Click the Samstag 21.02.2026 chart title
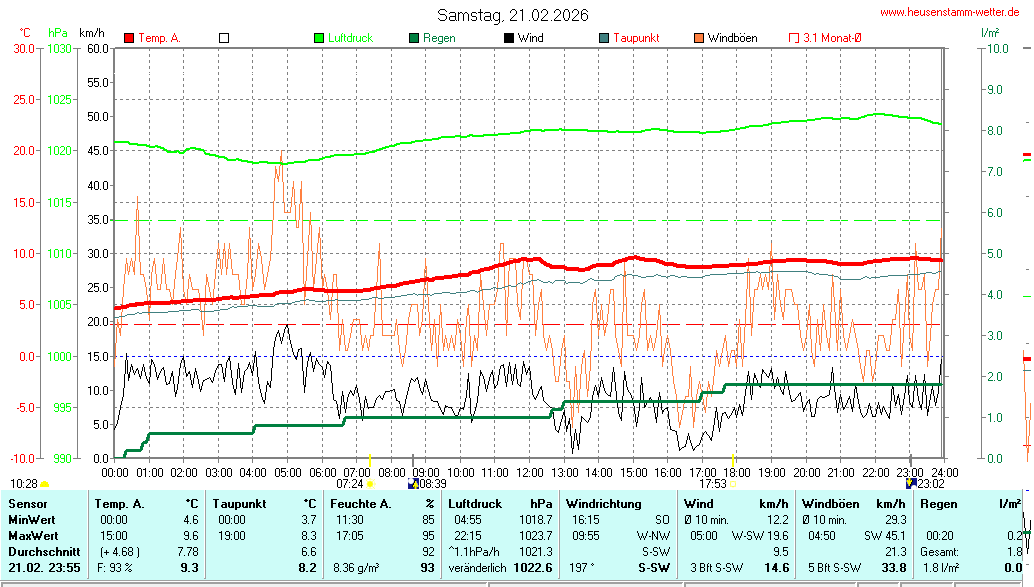The image size is (1034, 587). coord(513,15)
